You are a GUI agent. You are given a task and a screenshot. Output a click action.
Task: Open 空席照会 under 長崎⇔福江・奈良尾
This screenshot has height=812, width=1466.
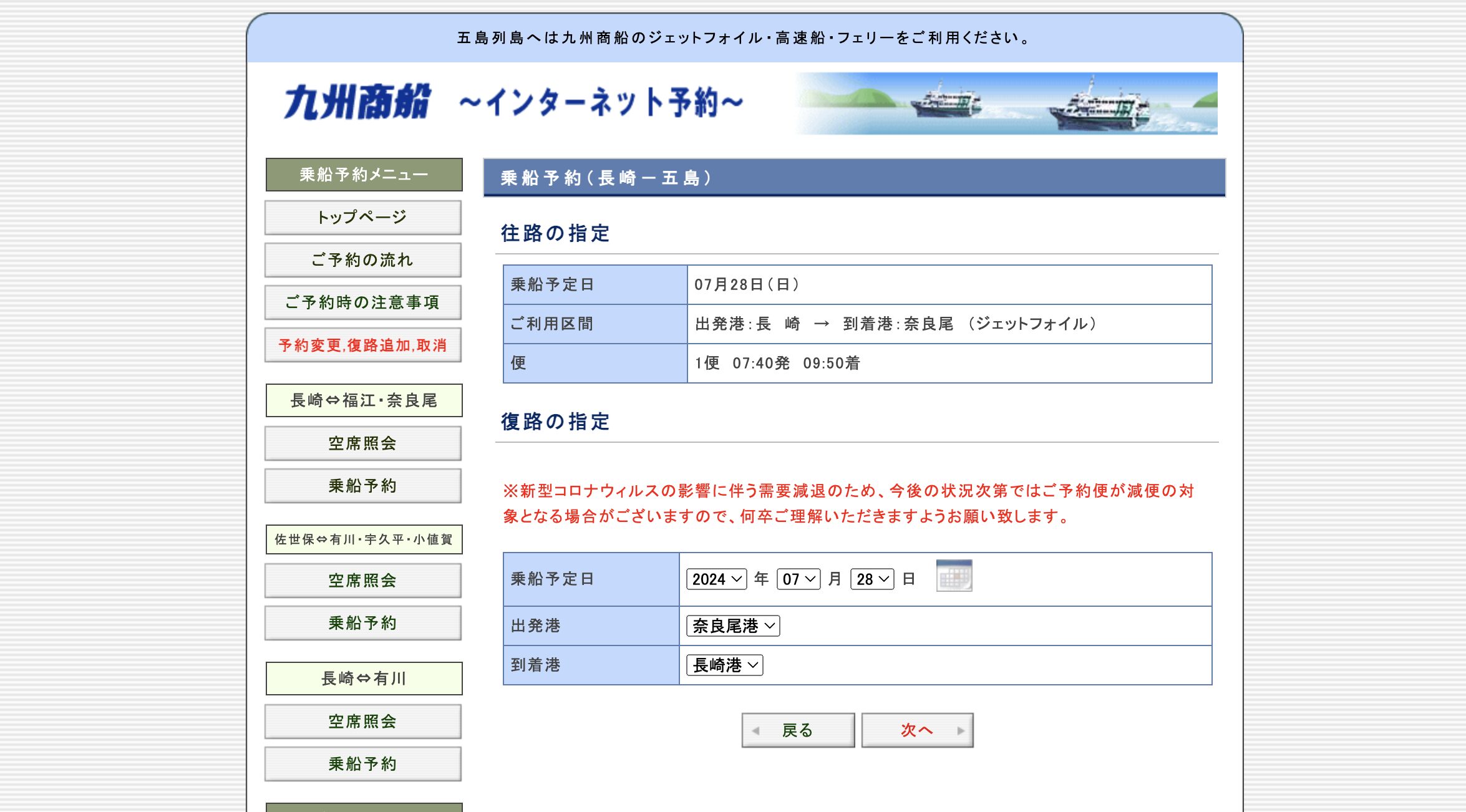[363, 443]
